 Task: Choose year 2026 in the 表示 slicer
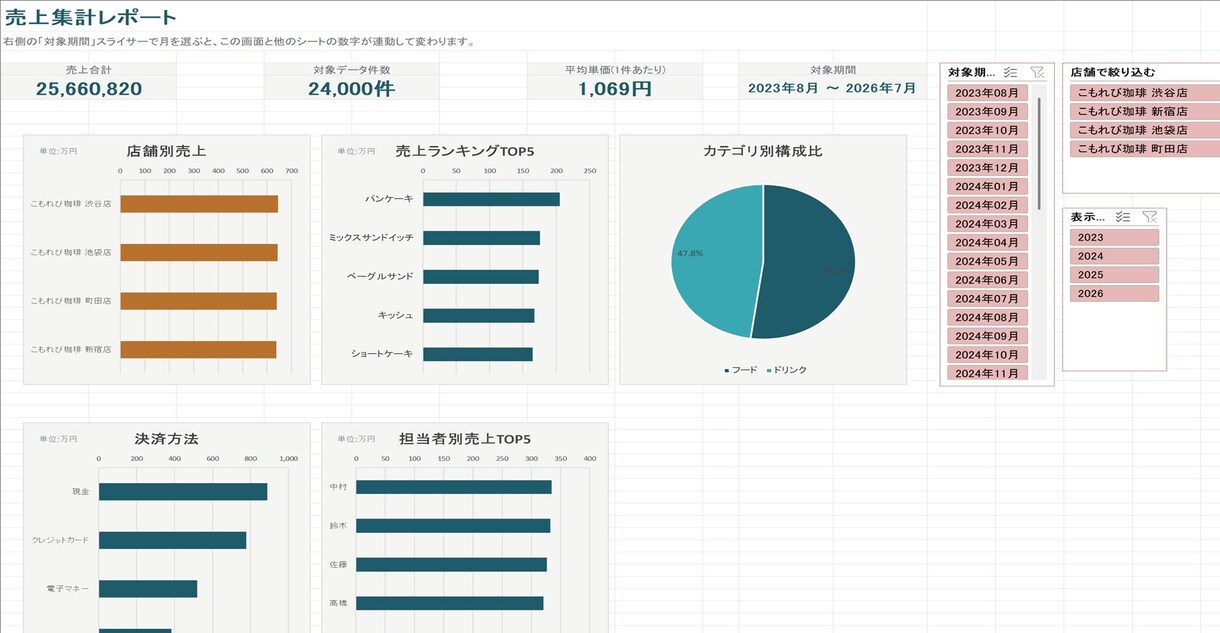click(x=1114, y=293)
